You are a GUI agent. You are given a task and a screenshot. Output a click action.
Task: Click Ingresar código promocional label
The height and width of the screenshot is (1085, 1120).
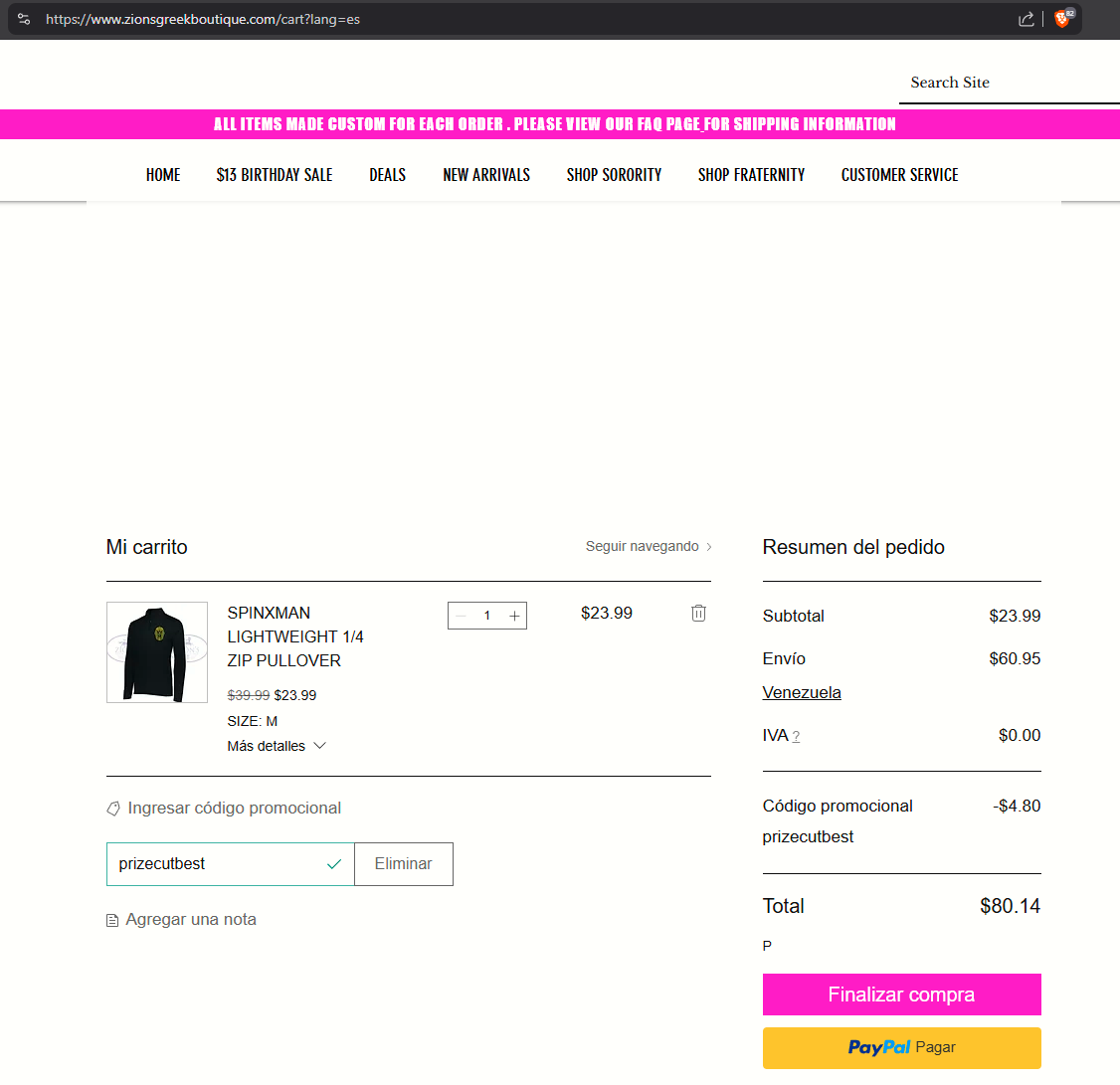coord(235,808)
